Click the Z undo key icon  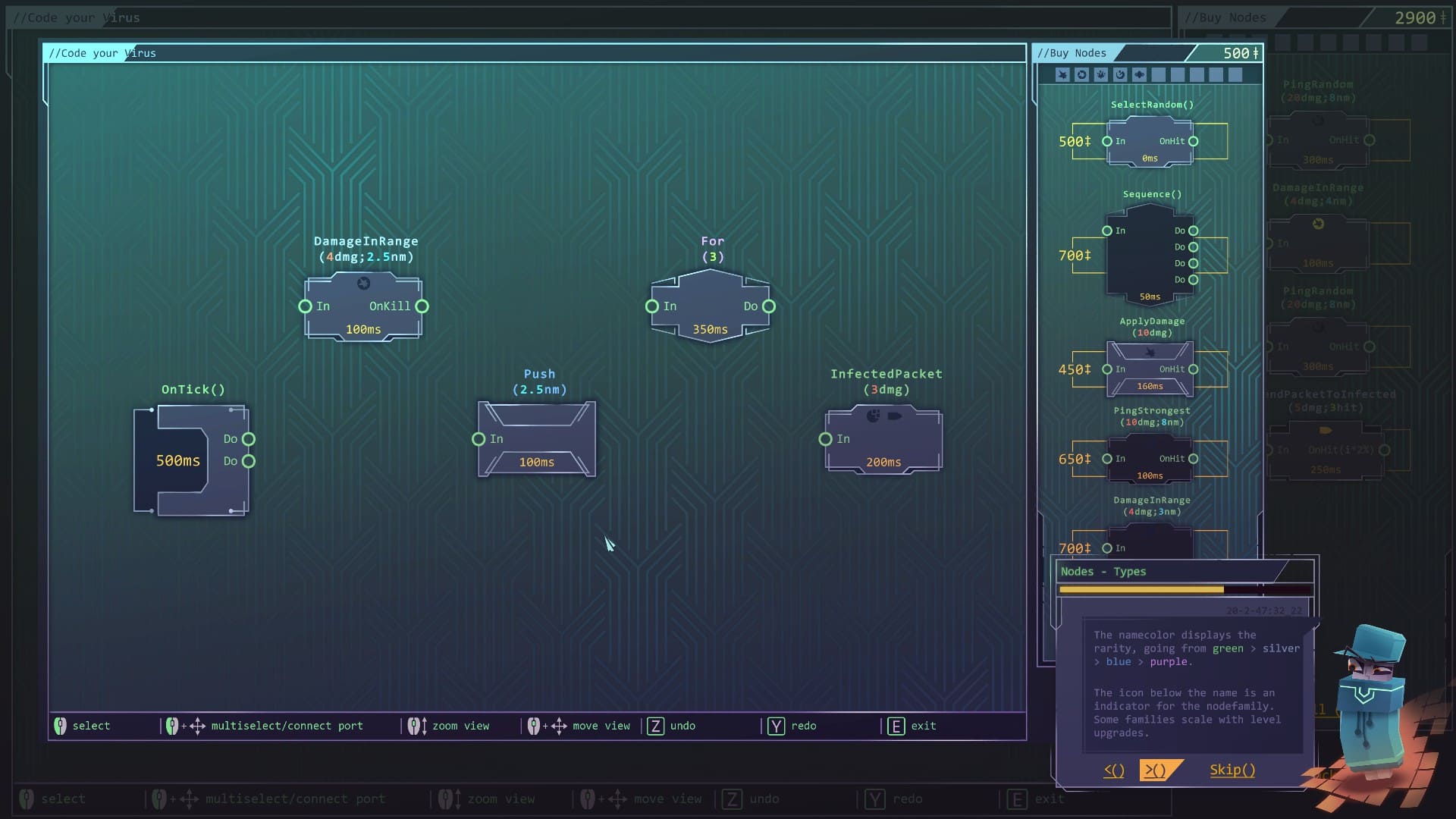click(x=656, y=726)
